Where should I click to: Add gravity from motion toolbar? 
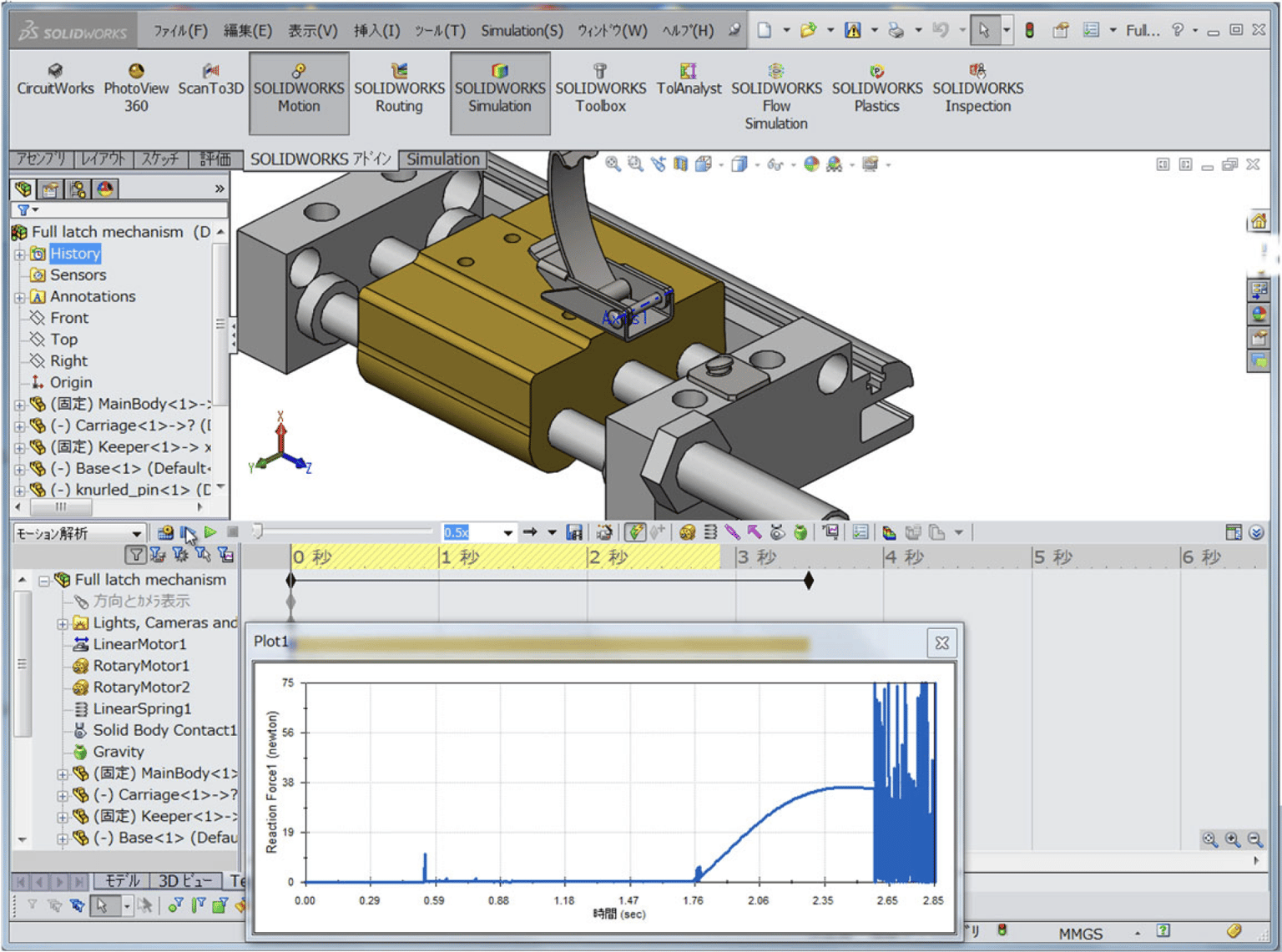tap(800, 532)
